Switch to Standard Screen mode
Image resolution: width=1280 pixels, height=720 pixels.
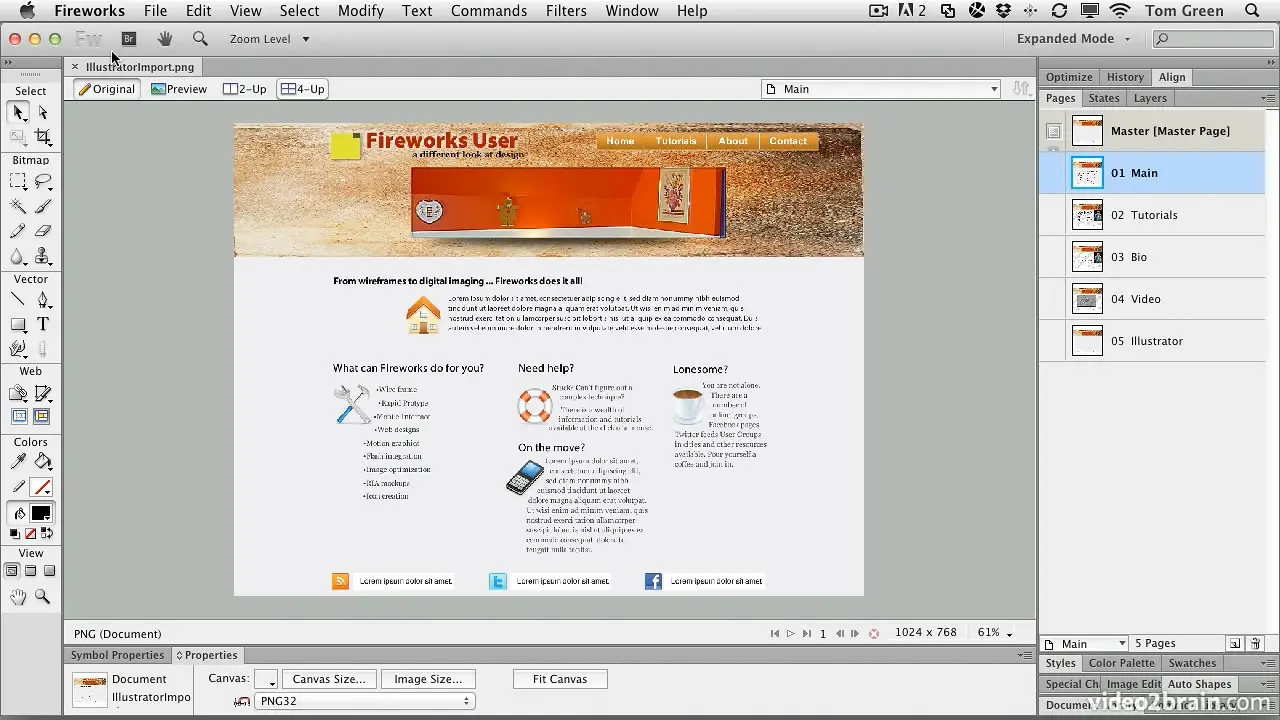[12, 571]
